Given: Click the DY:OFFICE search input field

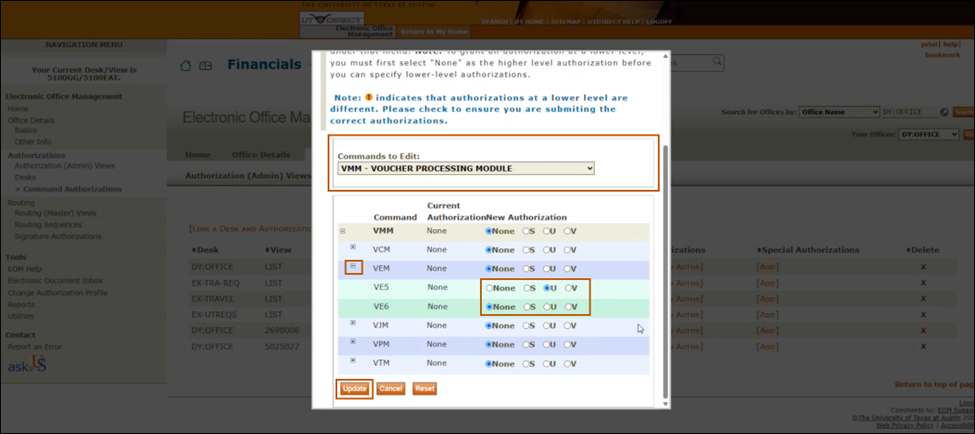Looking at the screenshot, I should coord(910,113).
